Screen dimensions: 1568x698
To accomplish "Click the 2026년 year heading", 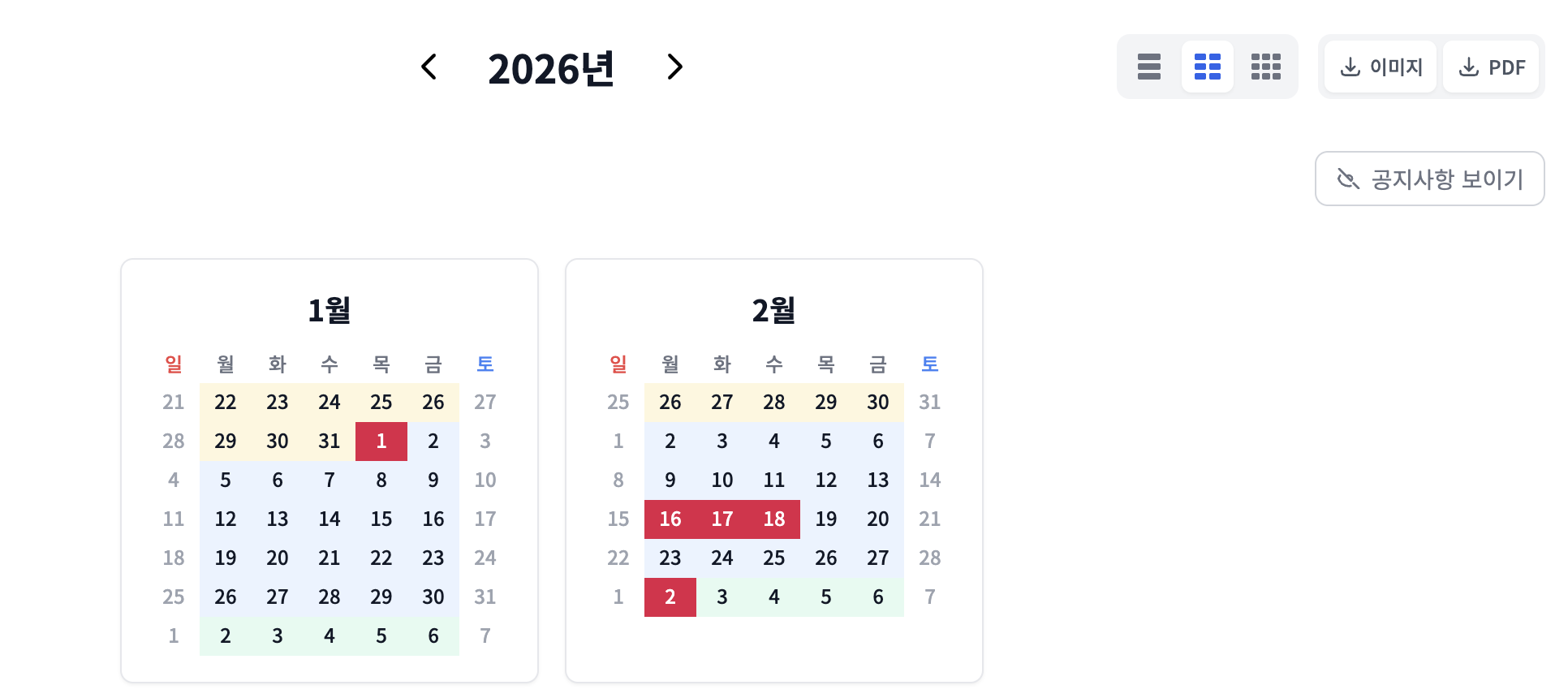I will [x=551, y=69].
